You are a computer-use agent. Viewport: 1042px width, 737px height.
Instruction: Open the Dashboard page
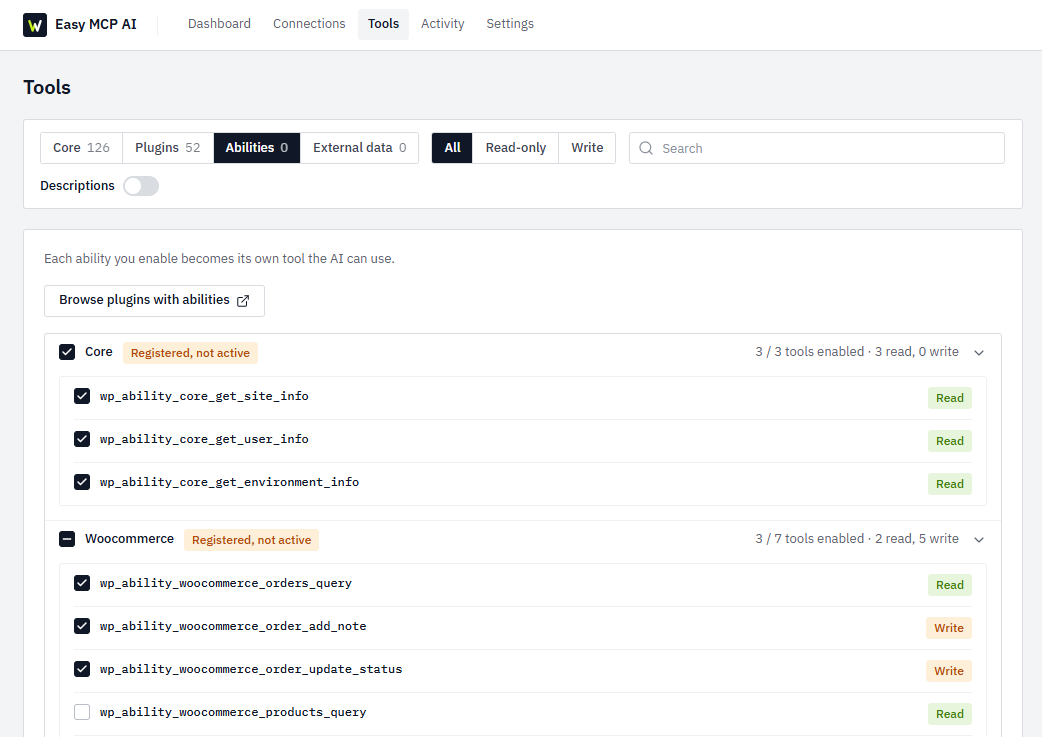click(219, 24)
